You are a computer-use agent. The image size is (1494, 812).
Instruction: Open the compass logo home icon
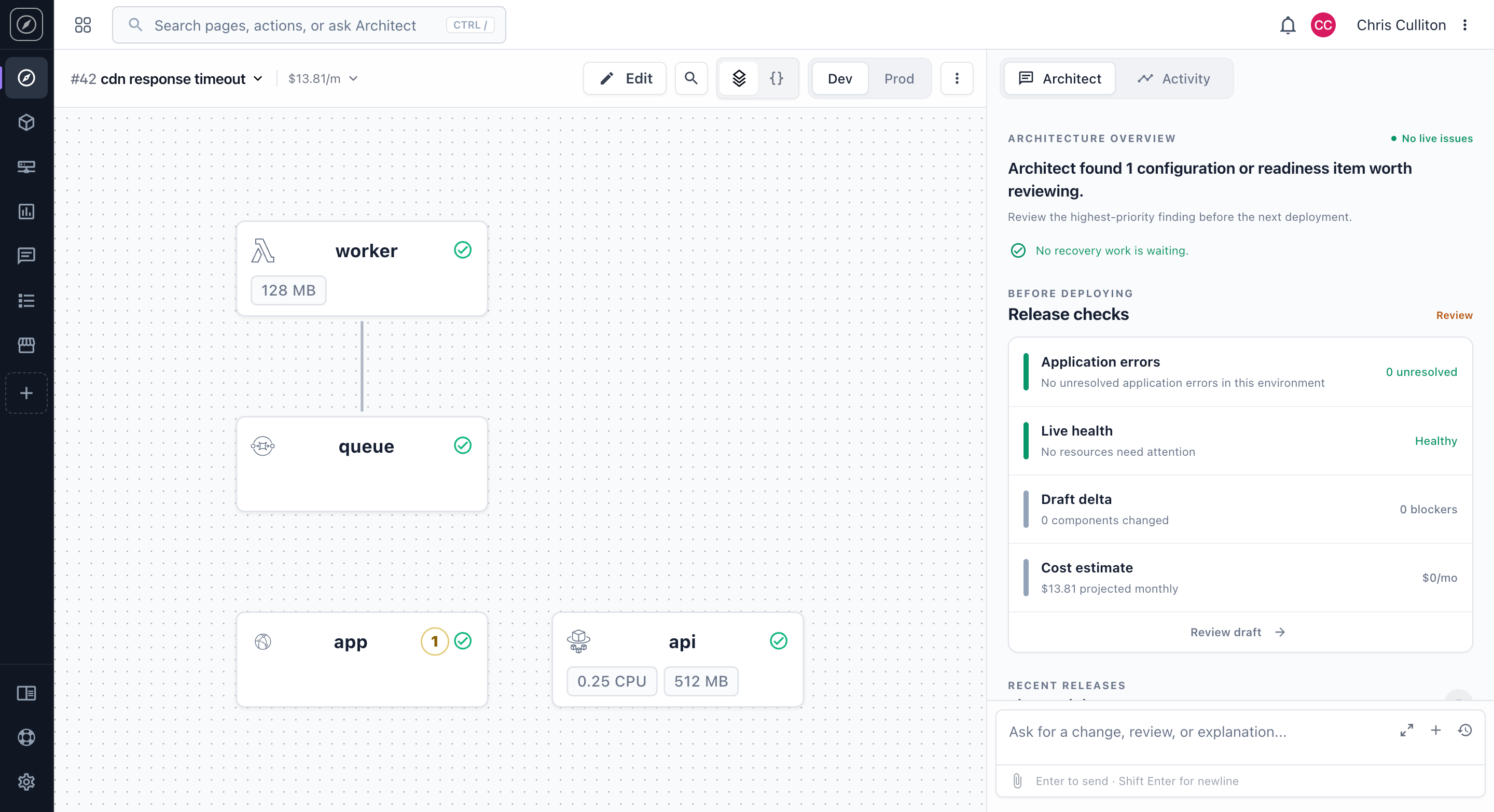26,24
